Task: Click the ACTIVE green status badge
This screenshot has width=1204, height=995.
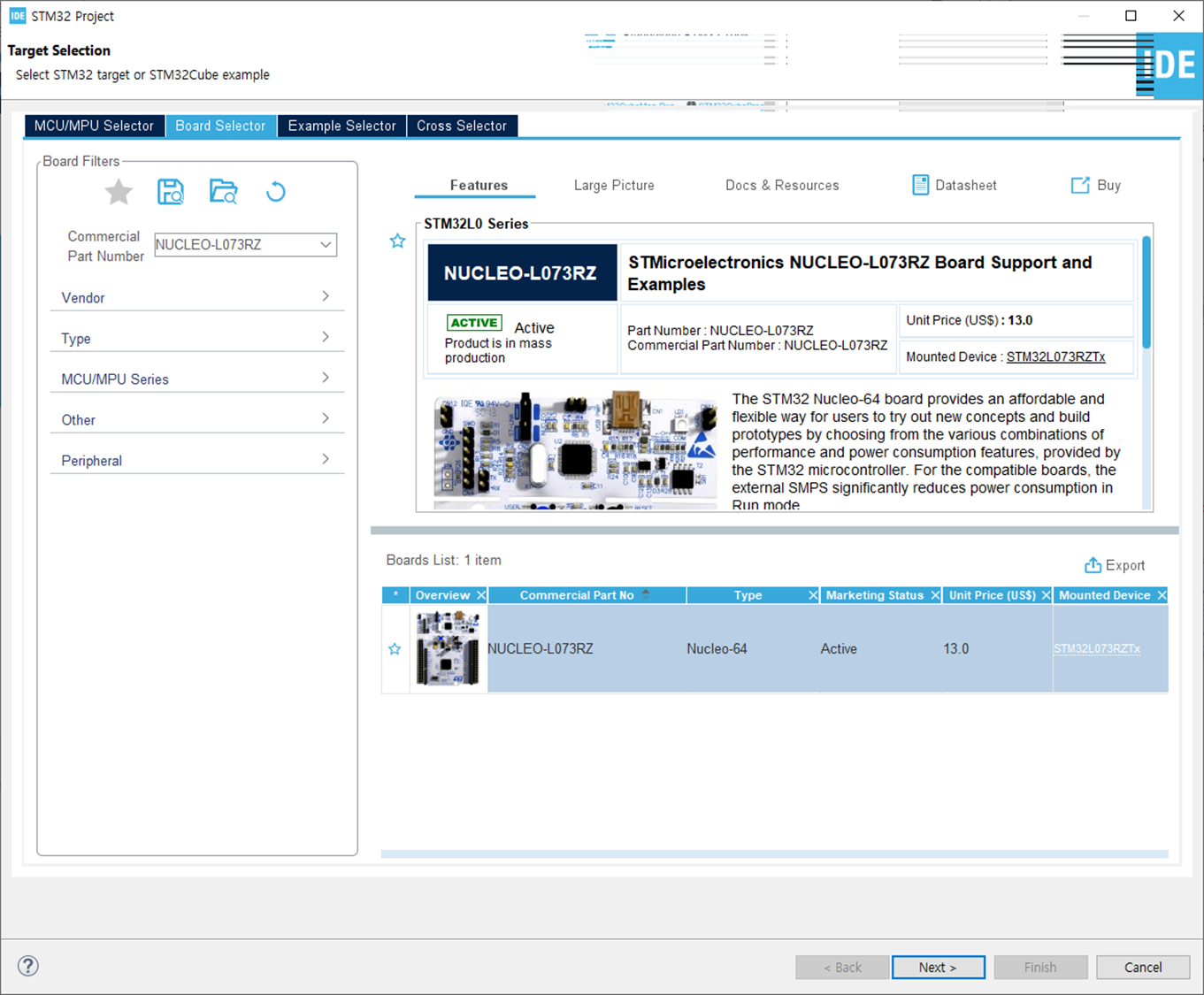Action: (474, 323)
